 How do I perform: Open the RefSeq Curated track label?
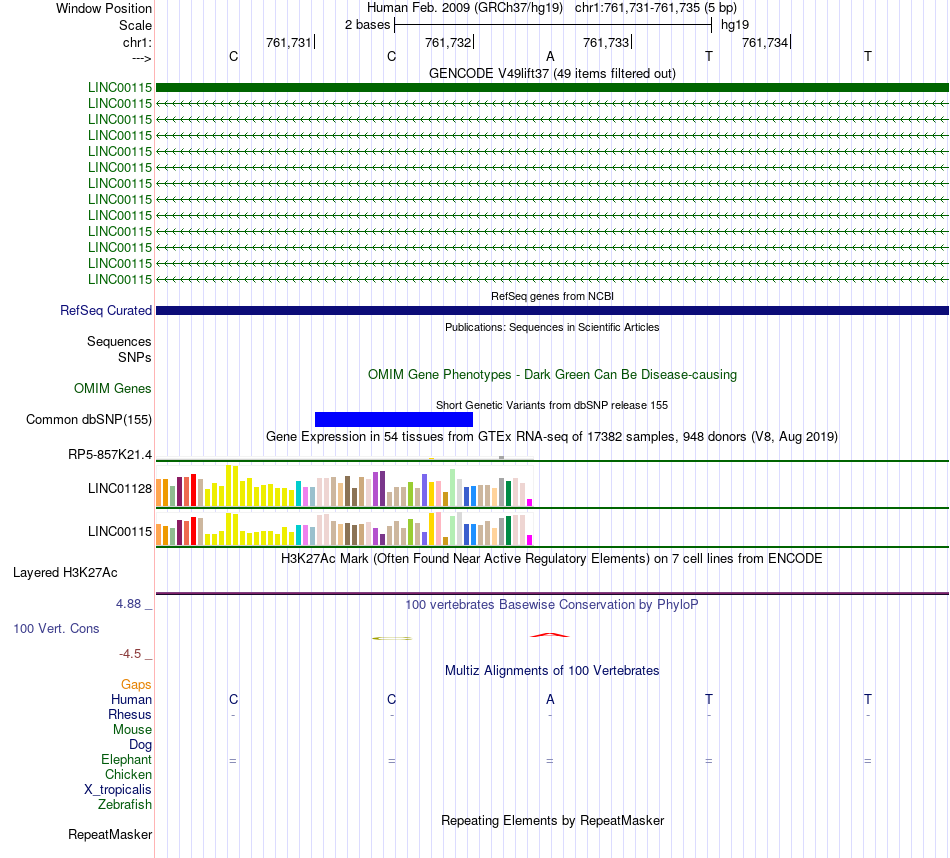click(x=106, y=310)
